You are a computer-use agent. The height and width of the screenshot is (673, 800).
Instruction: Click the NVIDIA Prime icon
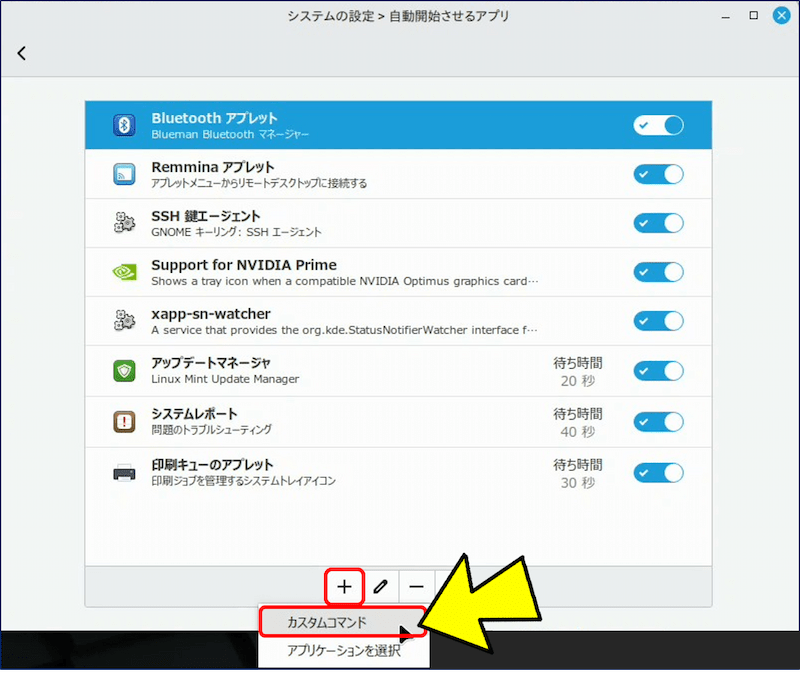(x=124, y=272)
